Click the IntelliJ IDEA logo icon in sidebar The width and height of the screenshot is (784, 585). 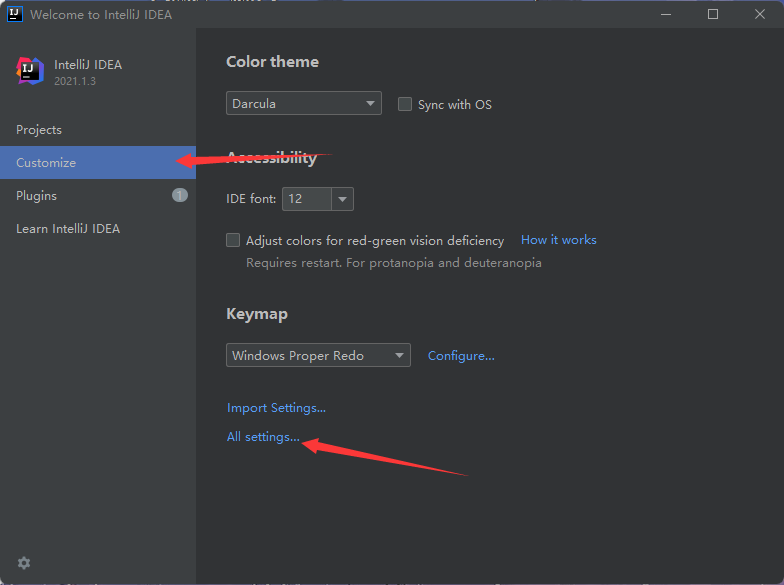[x=30, y=71]
